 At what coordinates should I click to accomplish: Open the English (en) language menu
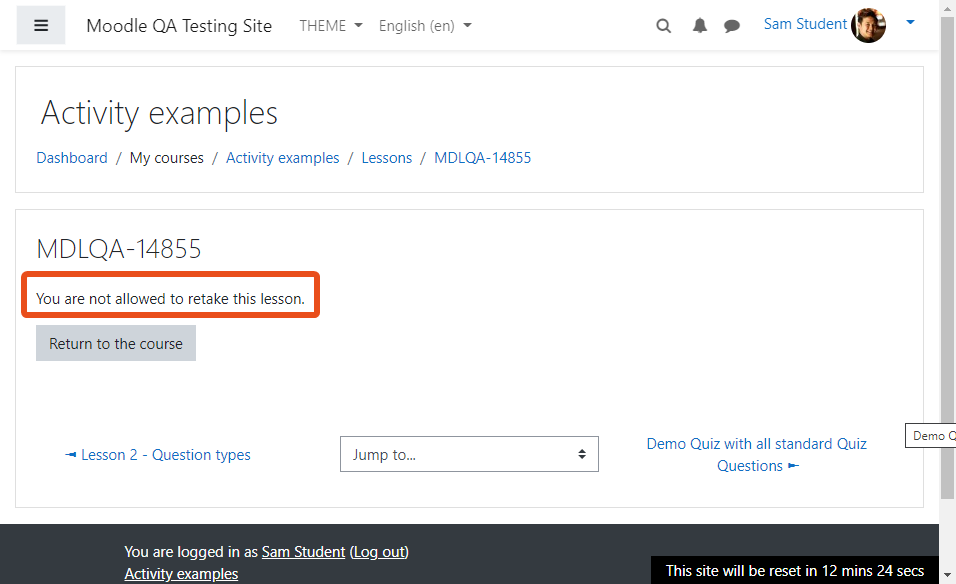(425, 26)
